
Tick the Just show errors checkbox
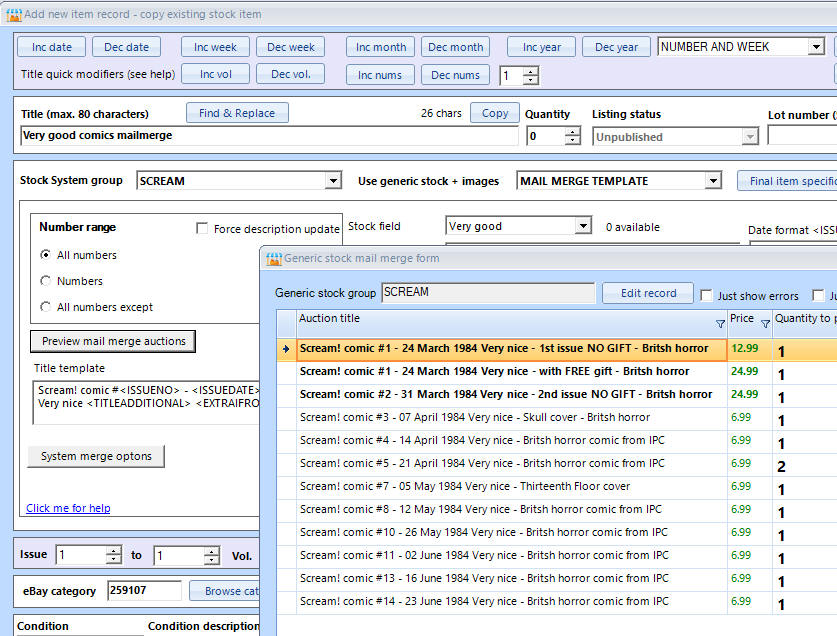(x=706, y=295)
